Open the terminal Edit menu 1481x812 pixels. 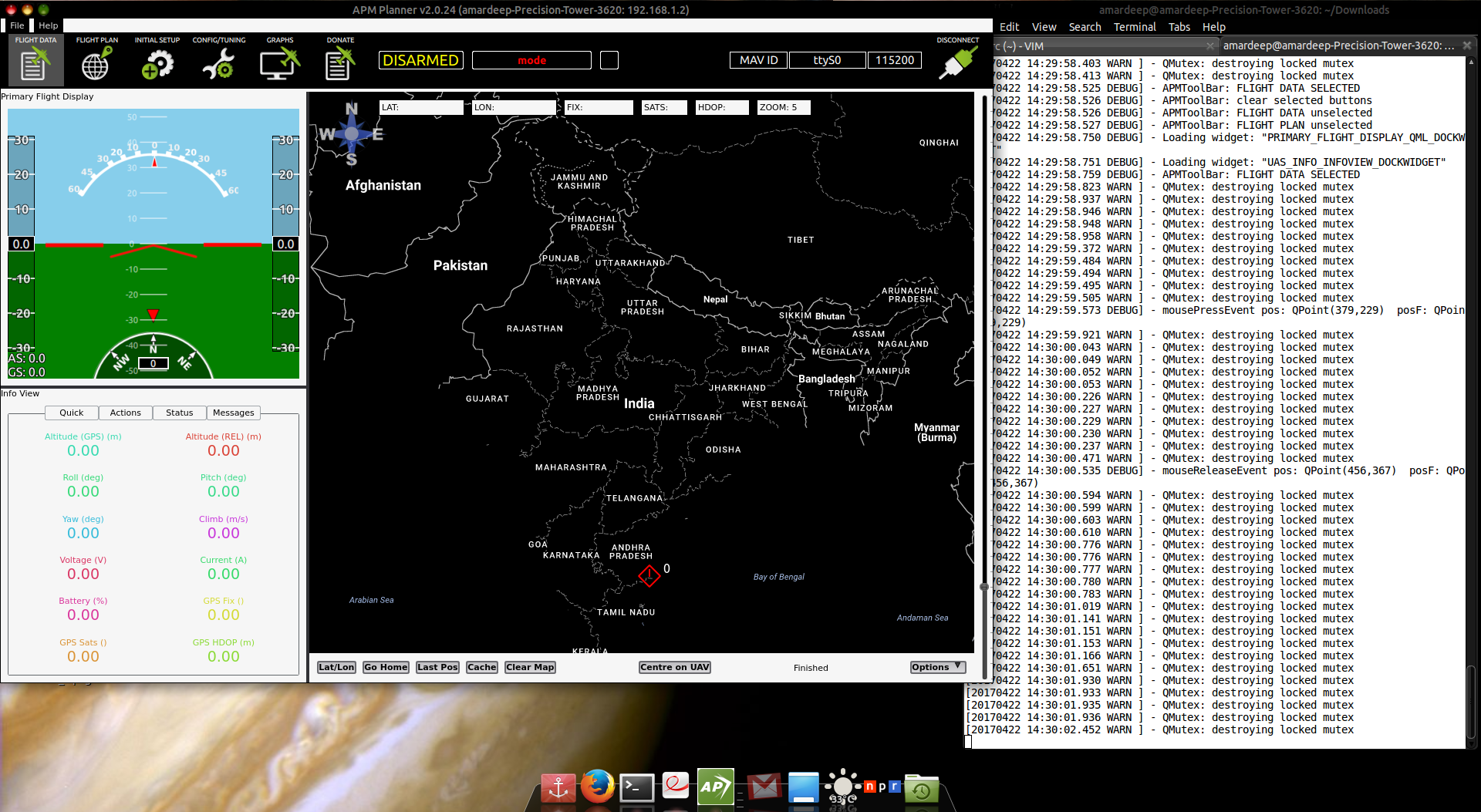coord(1009,27)
